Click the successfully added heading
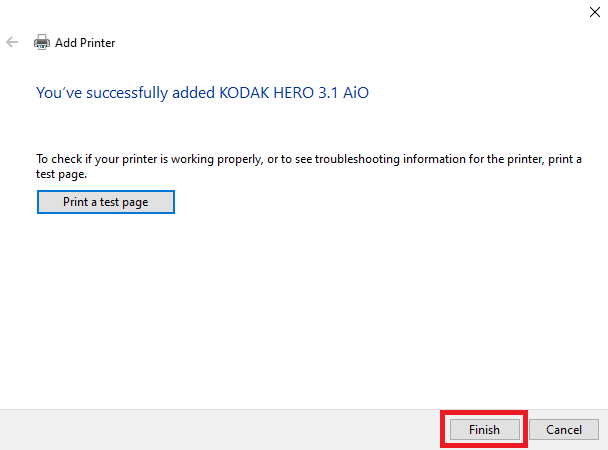Viewport: 608px width, 450px height. click(x=202, y=93)
